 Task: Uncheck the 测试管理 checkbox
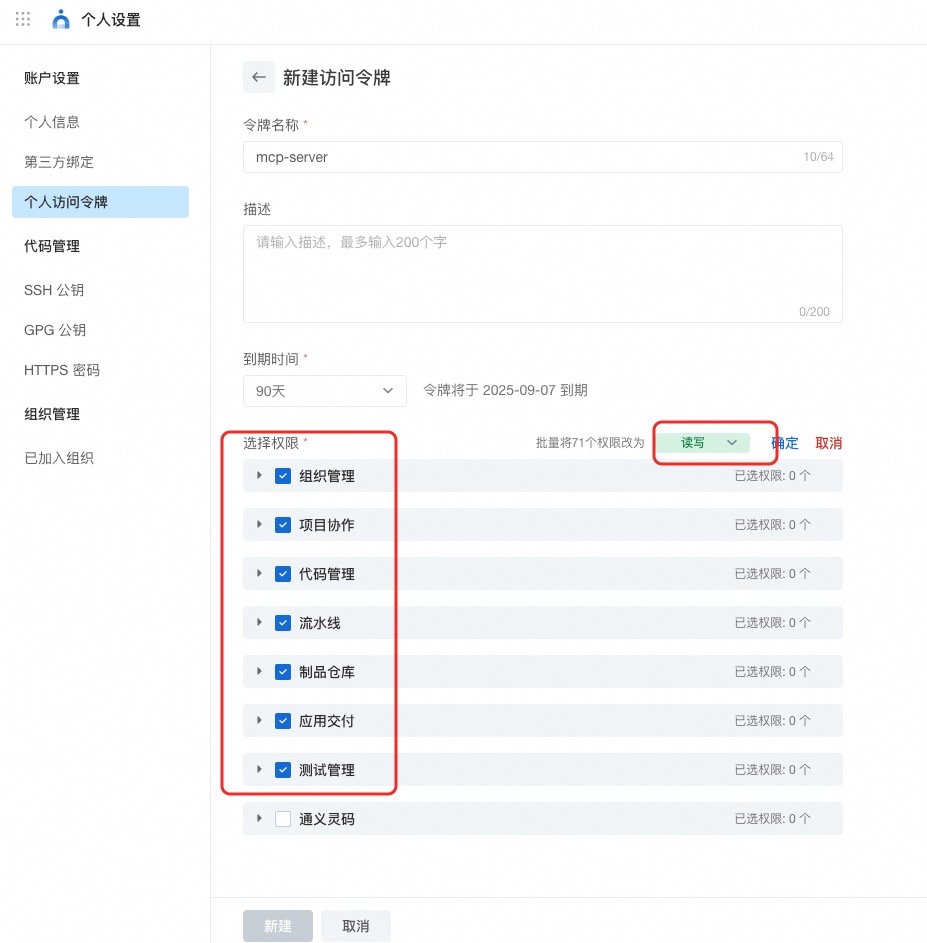(283, 770)
